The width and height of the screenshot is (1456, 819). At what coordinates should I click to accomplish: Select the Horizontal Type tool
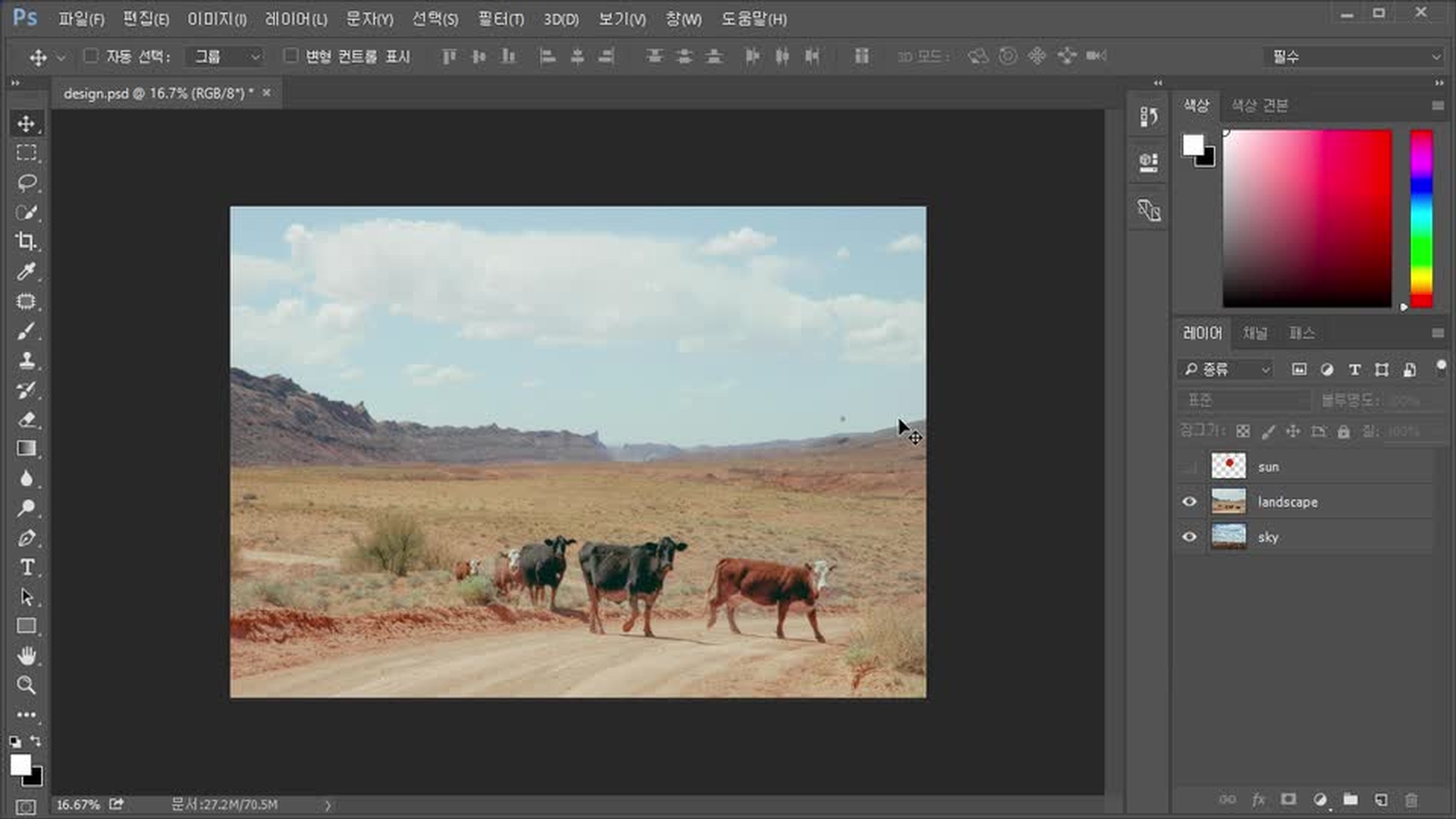coord(27,567)
